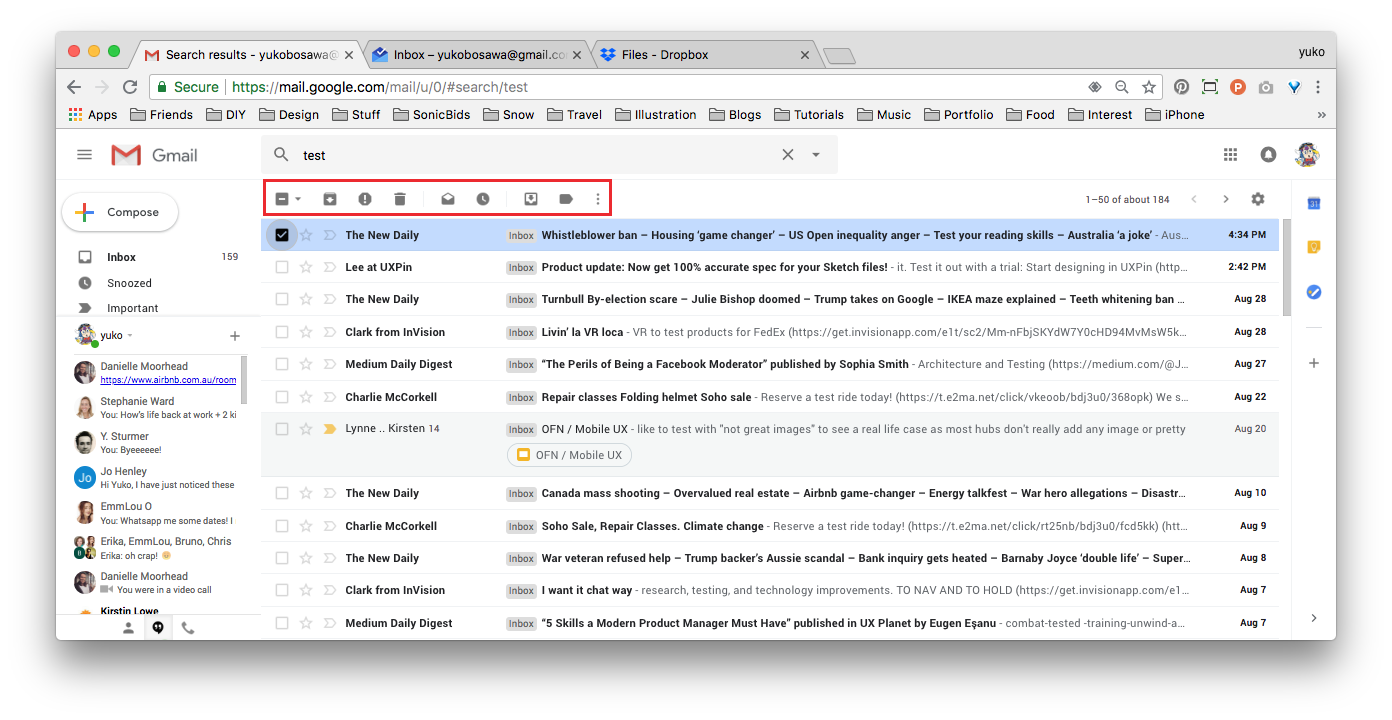Tick checkbox for Clark from InVision Livin' la VR
Screen dimensions: 1392x720
282,332
